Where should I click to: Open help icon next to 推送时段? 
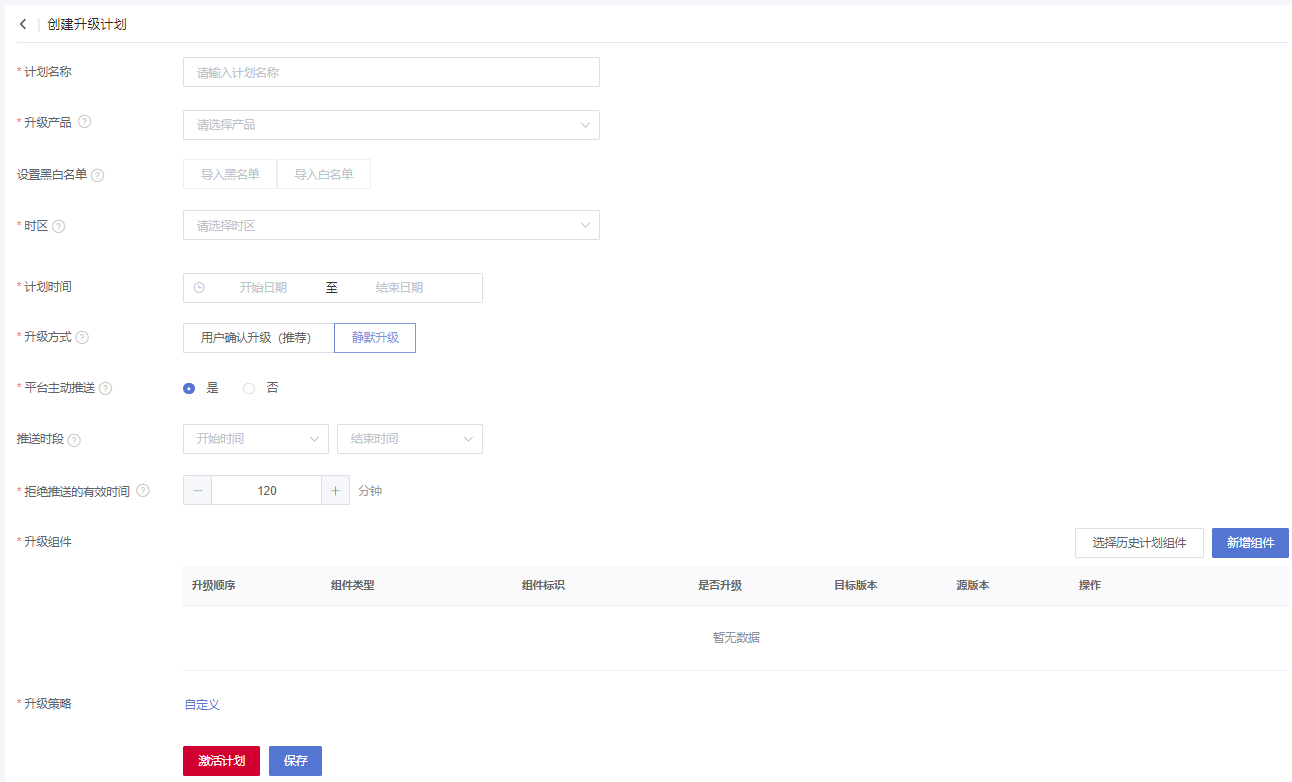click(x=74, y=440)
